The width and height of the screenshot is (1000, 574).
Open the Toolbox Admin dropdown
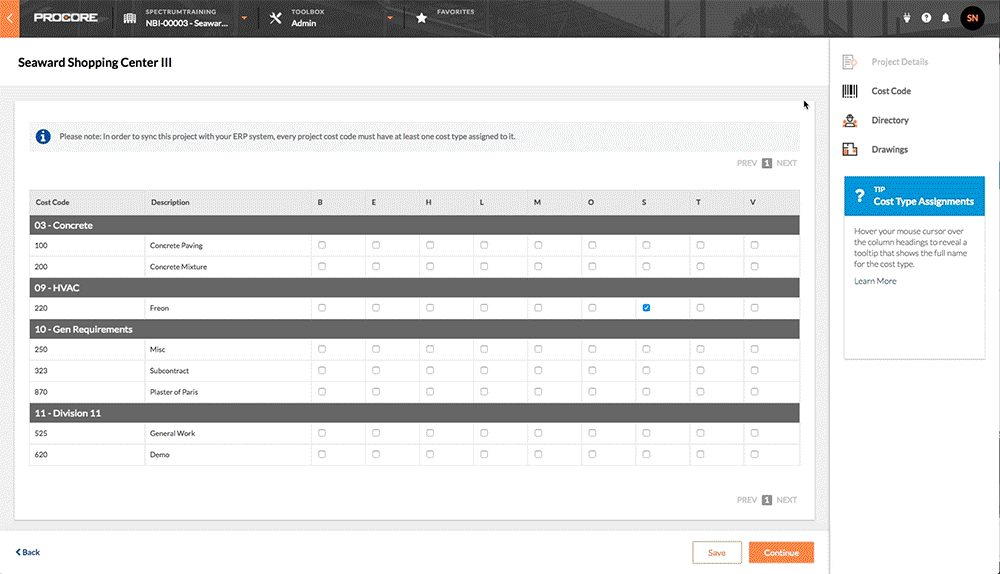tap(390, 18)
